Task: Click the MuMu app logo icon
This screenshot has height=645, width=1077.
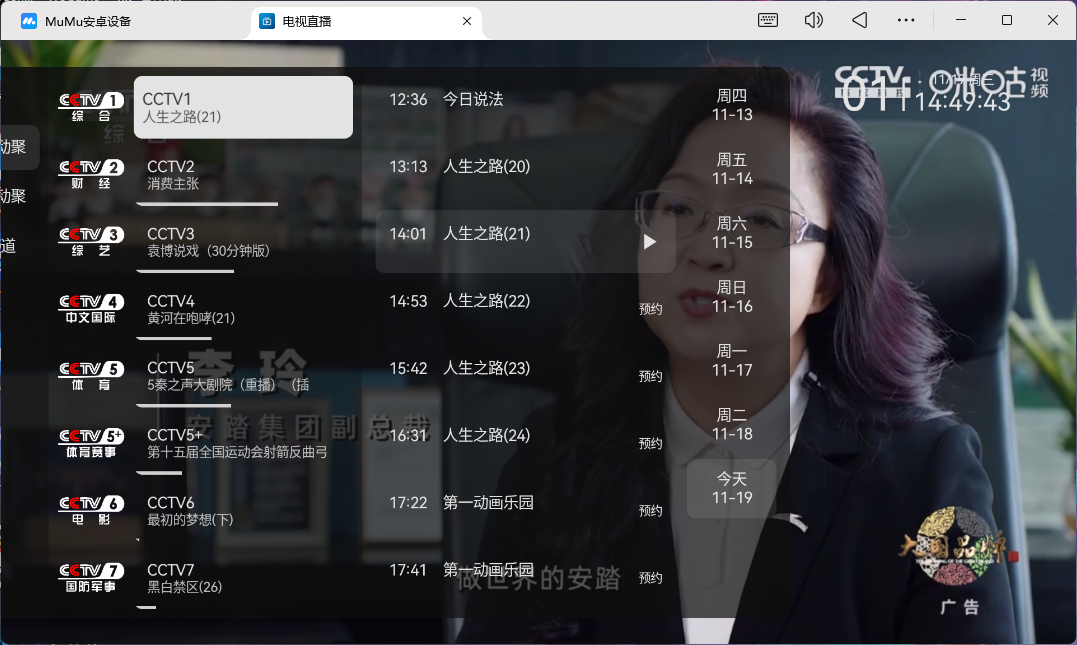Action: point(29,21)
